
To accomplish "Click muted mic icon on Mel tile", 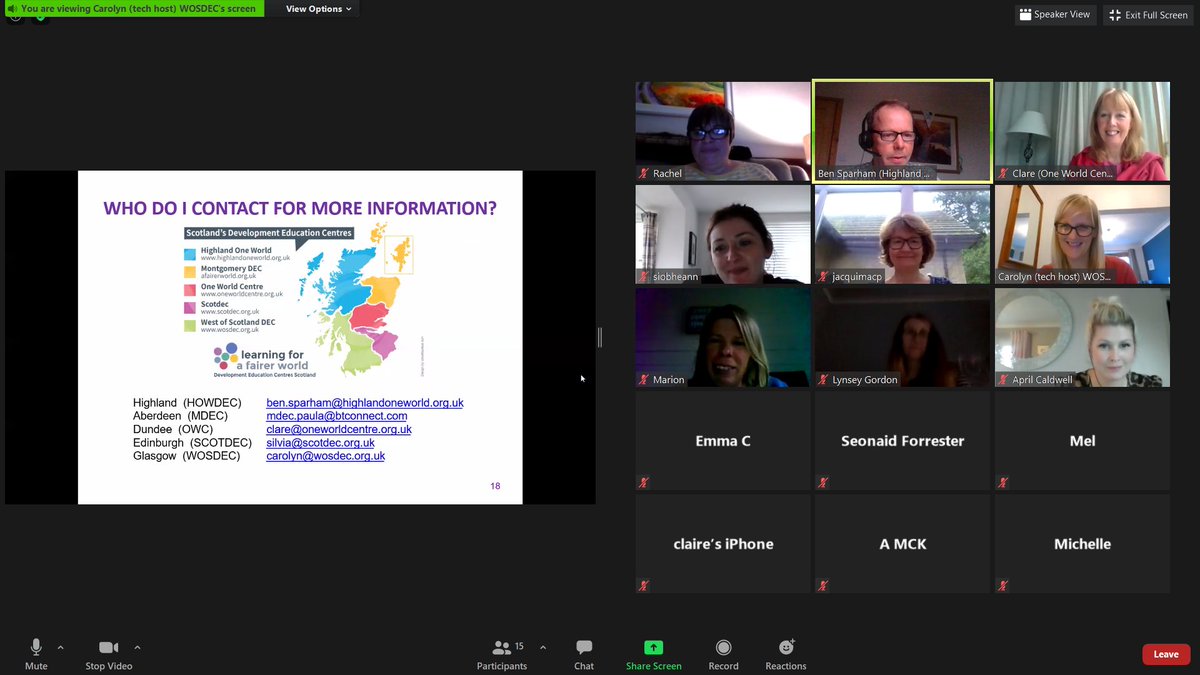I will click(x=1003, y=482).
